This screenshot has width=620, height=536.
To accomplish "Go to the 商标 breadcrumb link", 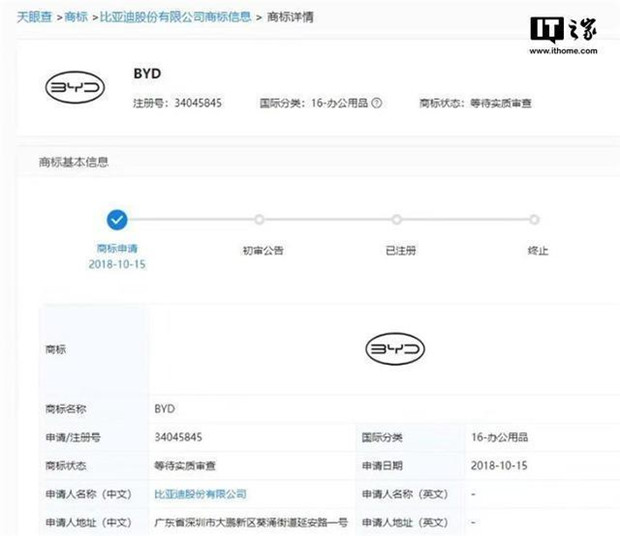I will [76, 17].
